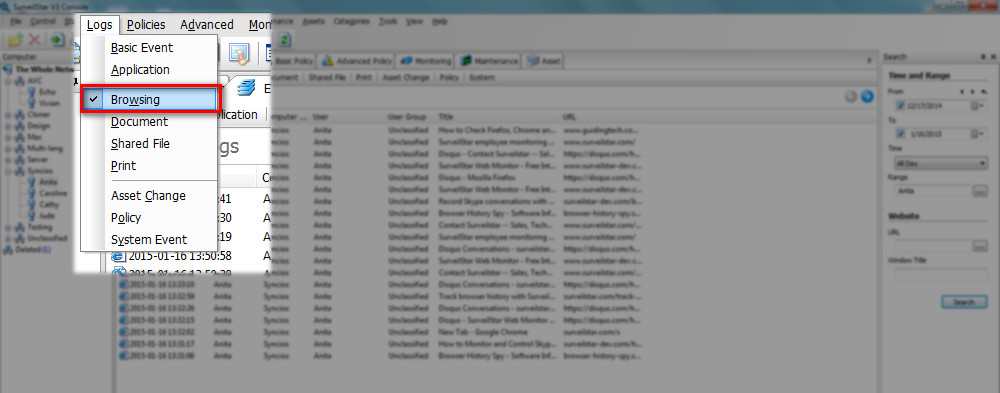Screen dimensions: 1000x393
Task: Open the Logs menu
Action: pyautogui.click(x=99, y=25)
